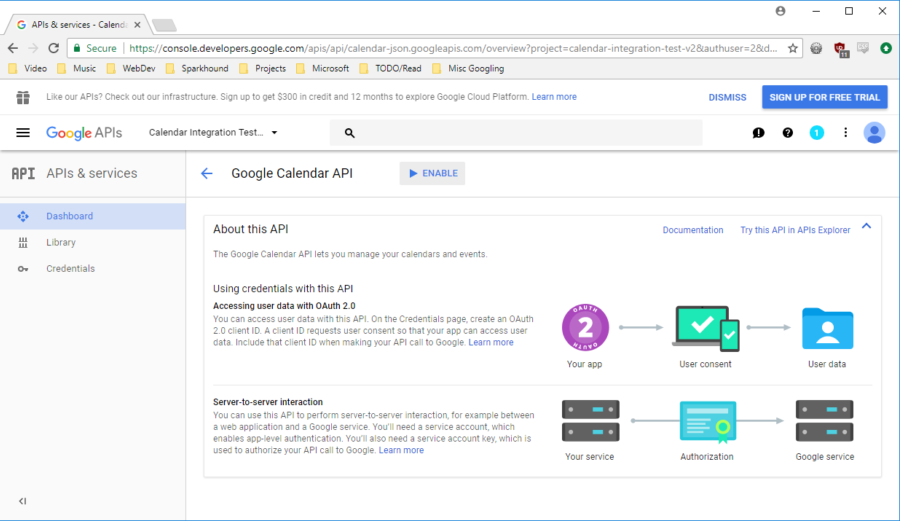Bookmark this page with the star
The height and width of the screenshot is (521, 900).
(x=793, y=48)
